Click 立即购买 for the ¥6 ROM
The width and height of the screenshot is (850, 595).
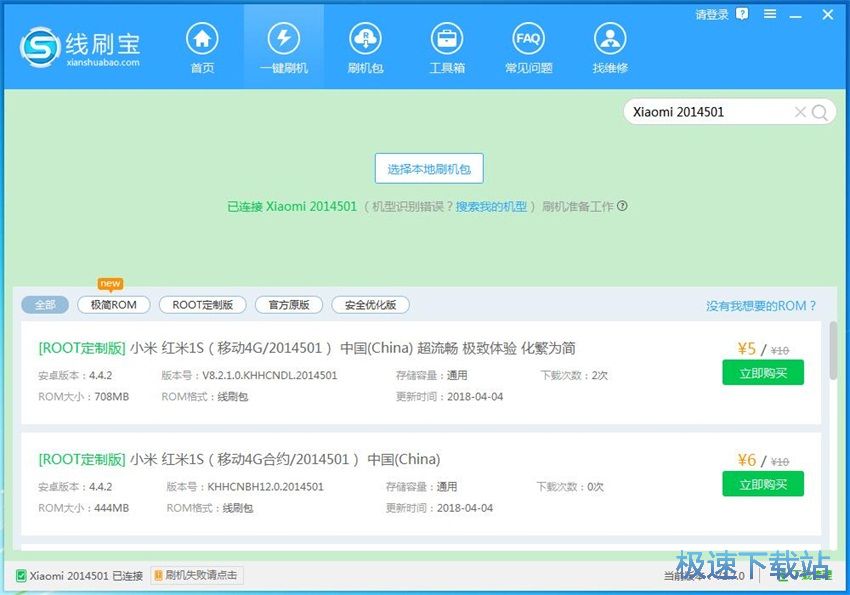pyautogui.click(x=763, y=484)
